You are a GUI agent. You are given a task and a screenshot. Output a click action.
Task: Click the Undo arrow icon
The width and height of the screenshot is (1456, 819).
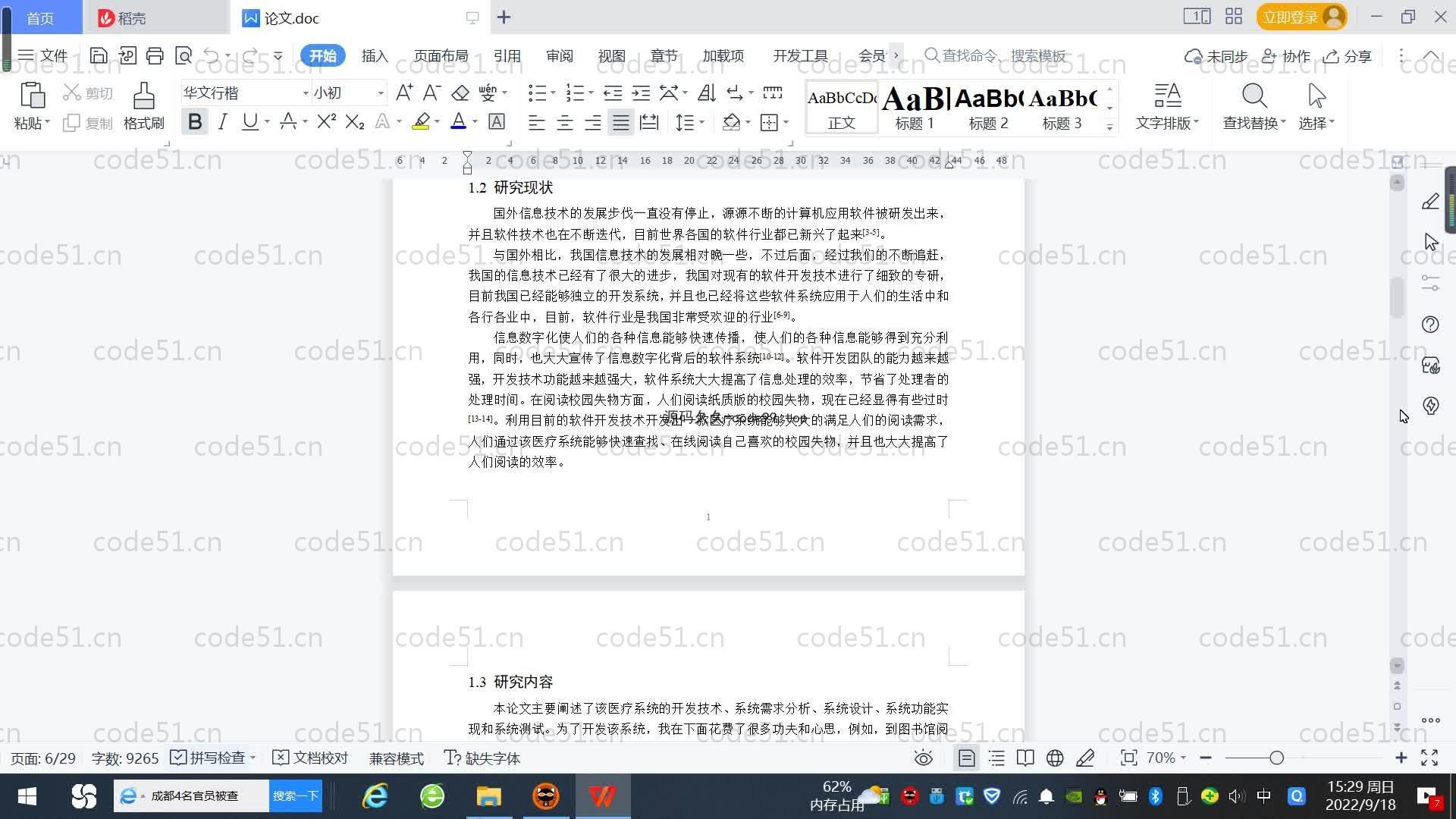[212, 55]
